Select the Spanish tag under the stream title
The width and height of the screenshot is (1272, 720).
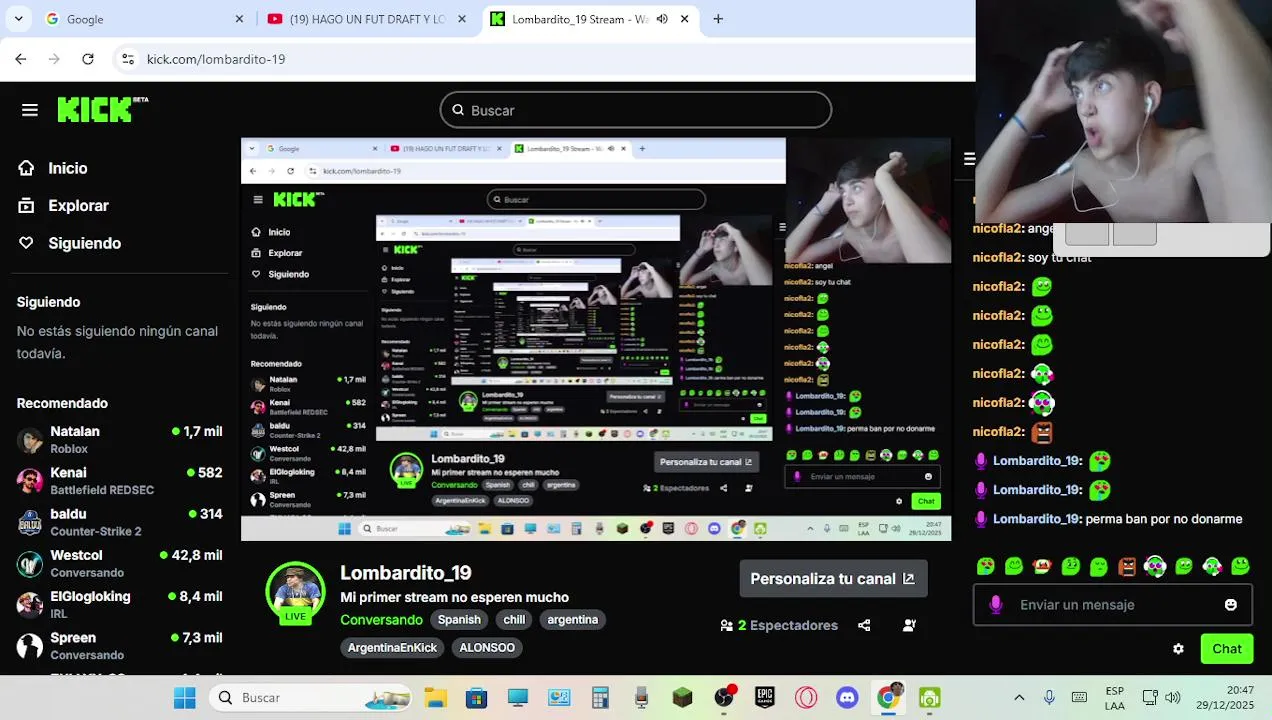459,619
